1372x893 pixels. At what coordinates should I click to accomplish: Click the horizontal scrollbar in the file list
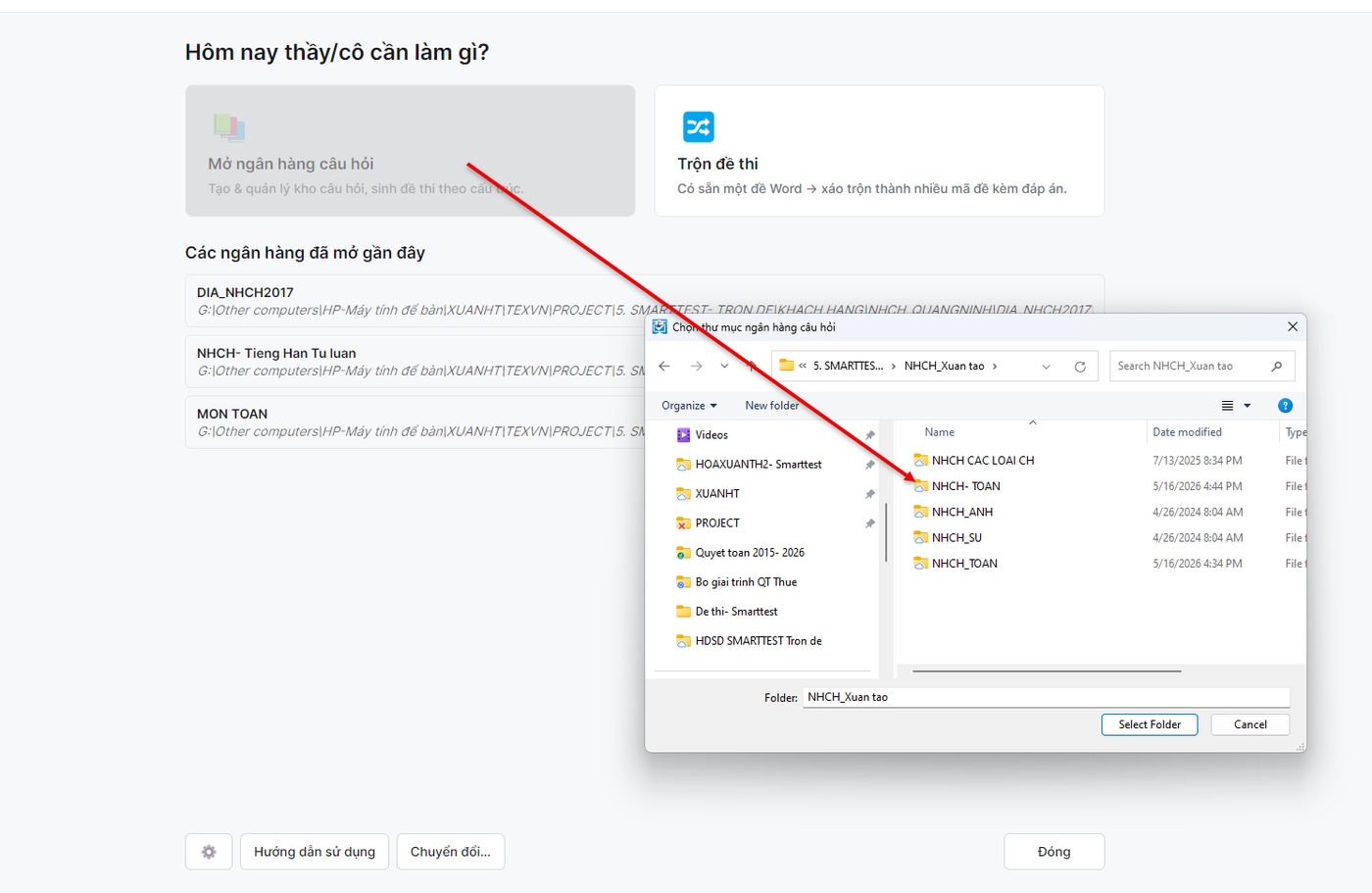click(x=1046, y=671)
